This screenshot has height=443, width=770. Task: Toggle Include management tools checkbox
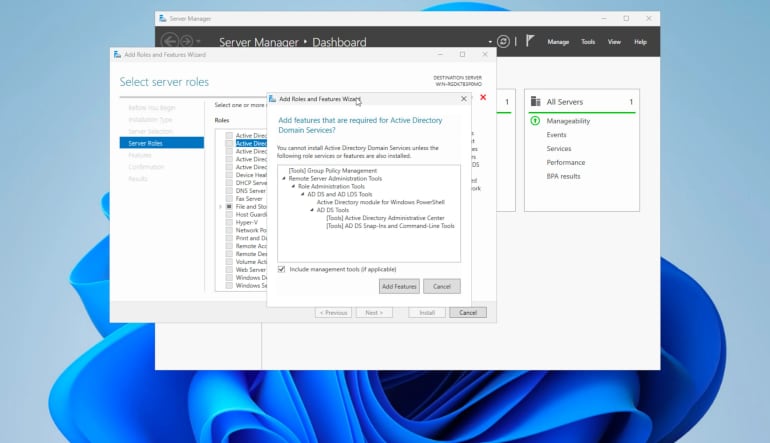[282, 269]
